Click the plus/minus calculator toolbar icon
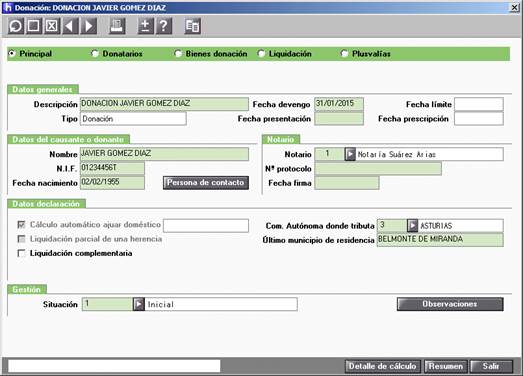This screenshot has width=523, height=376. pyautogui.click(x=145, y=26)
